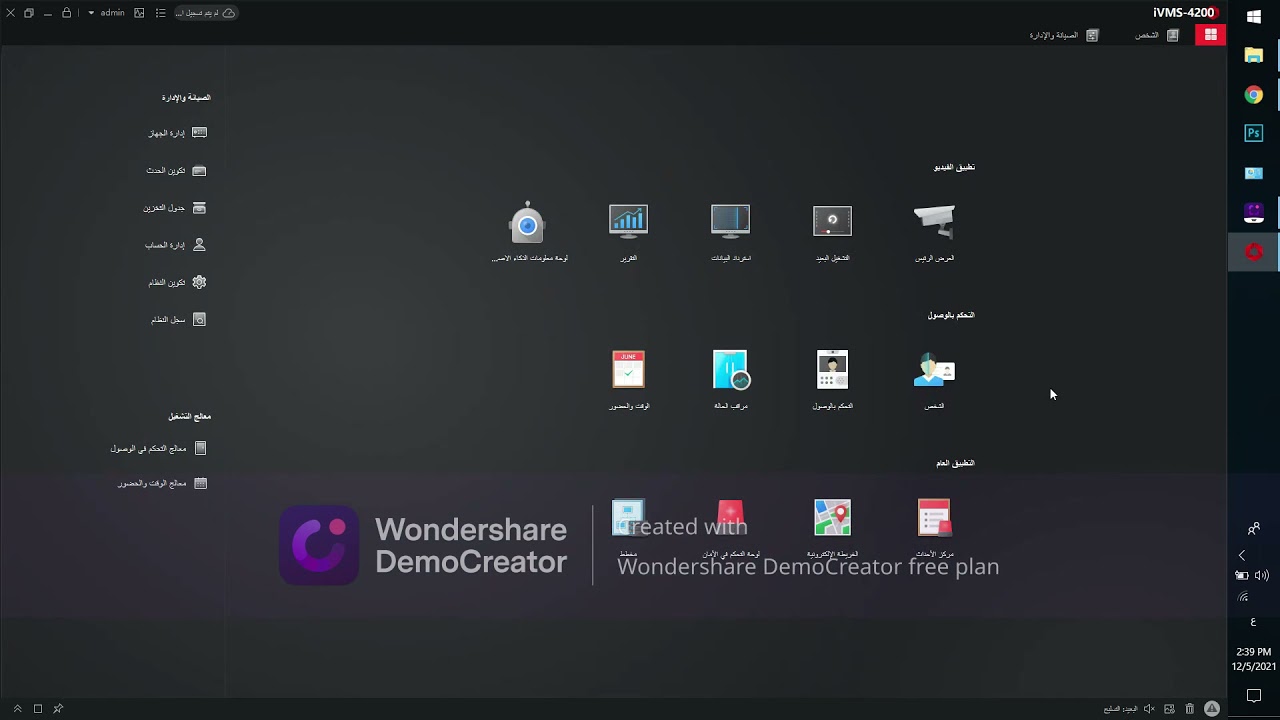Toggle alarm pop-up image icon in status bar
Viewport: 1280px width, 720px height.
point(1169,709)
